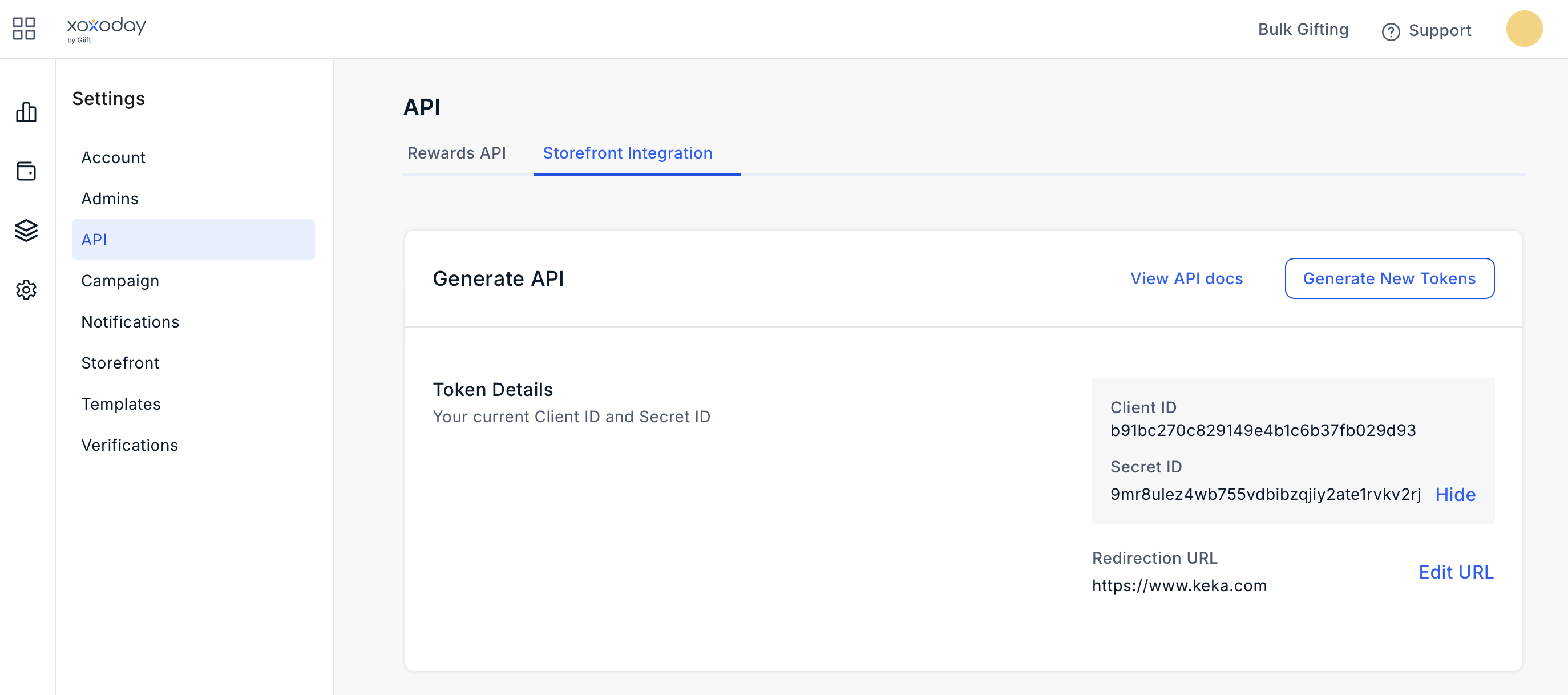Select the Storefront Integration tab
This screenshot has width=1568, height=695.
(627, 153)
